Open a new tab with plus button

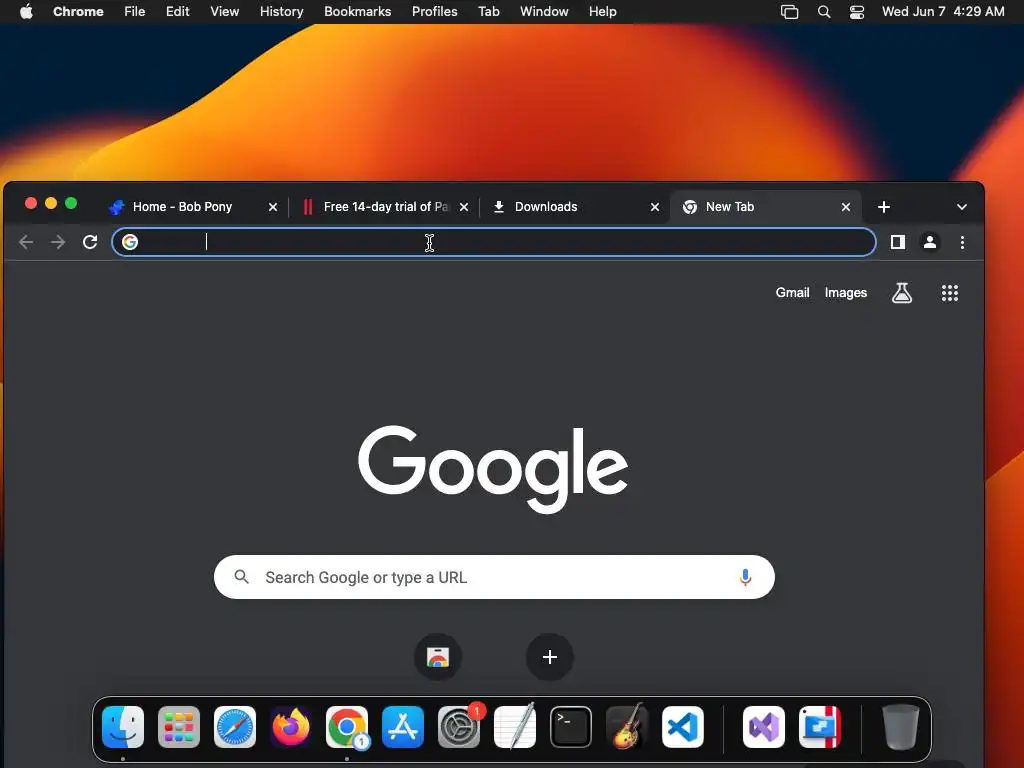click(884, 207)
